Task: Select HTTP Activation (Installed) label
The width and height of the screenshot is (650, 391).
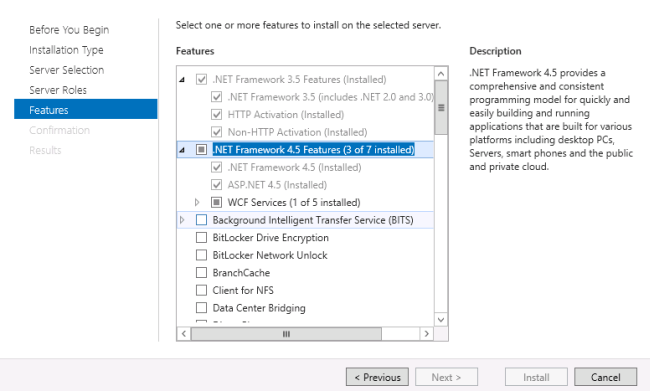Action: coord(286,114)
